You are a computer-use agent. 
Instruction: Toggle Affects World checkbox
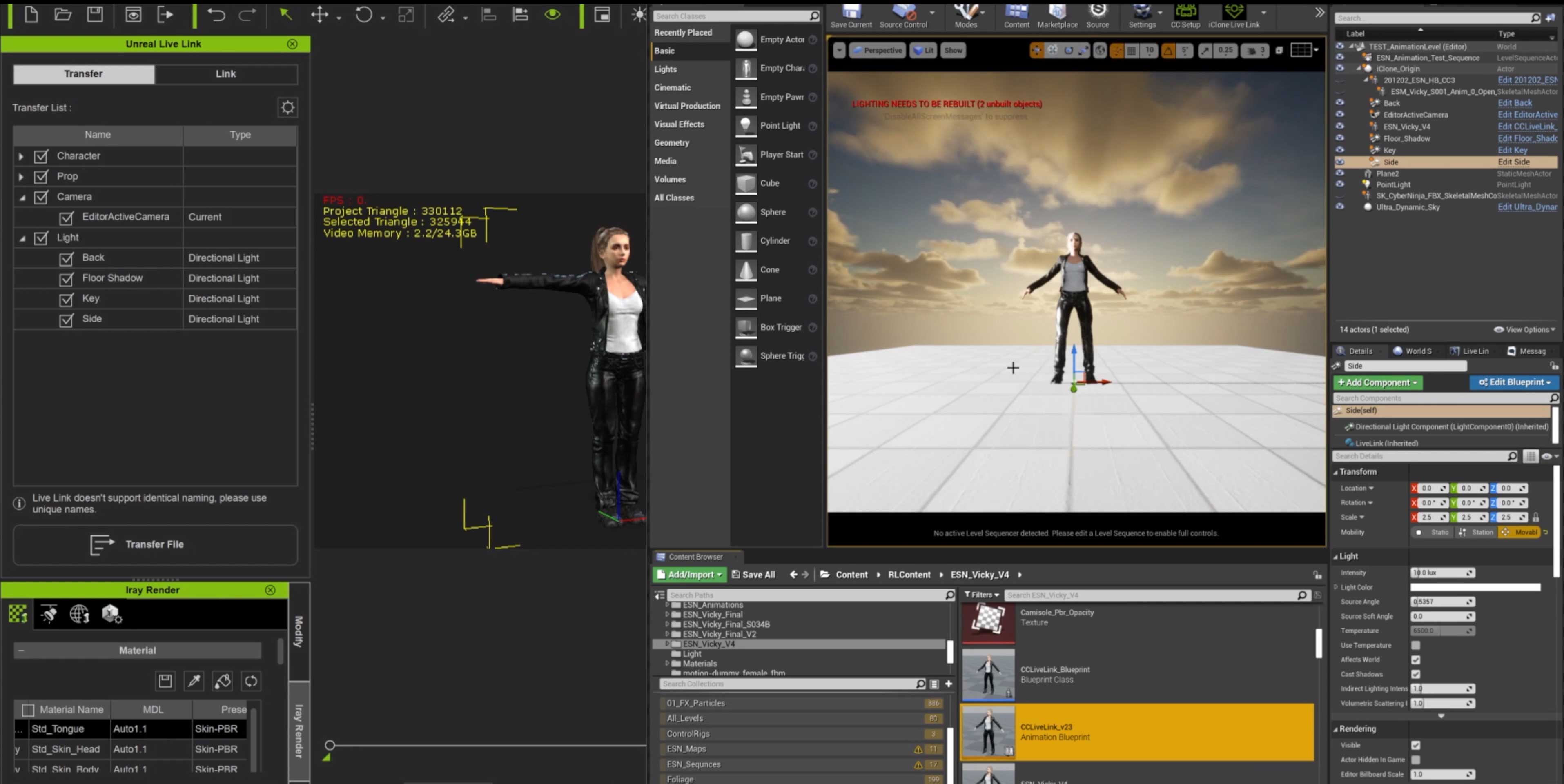[1416, 660]
